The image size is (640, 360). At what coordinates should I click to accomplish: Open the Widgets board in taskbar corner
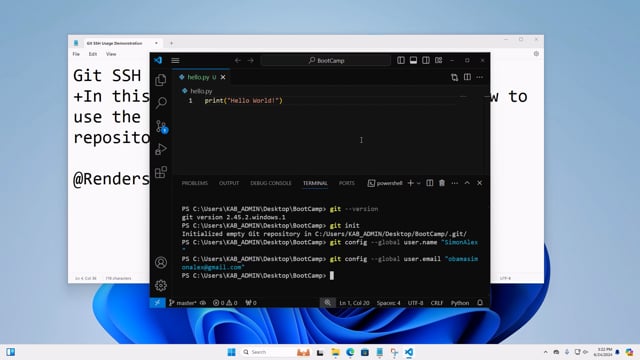tap(11, 352)
